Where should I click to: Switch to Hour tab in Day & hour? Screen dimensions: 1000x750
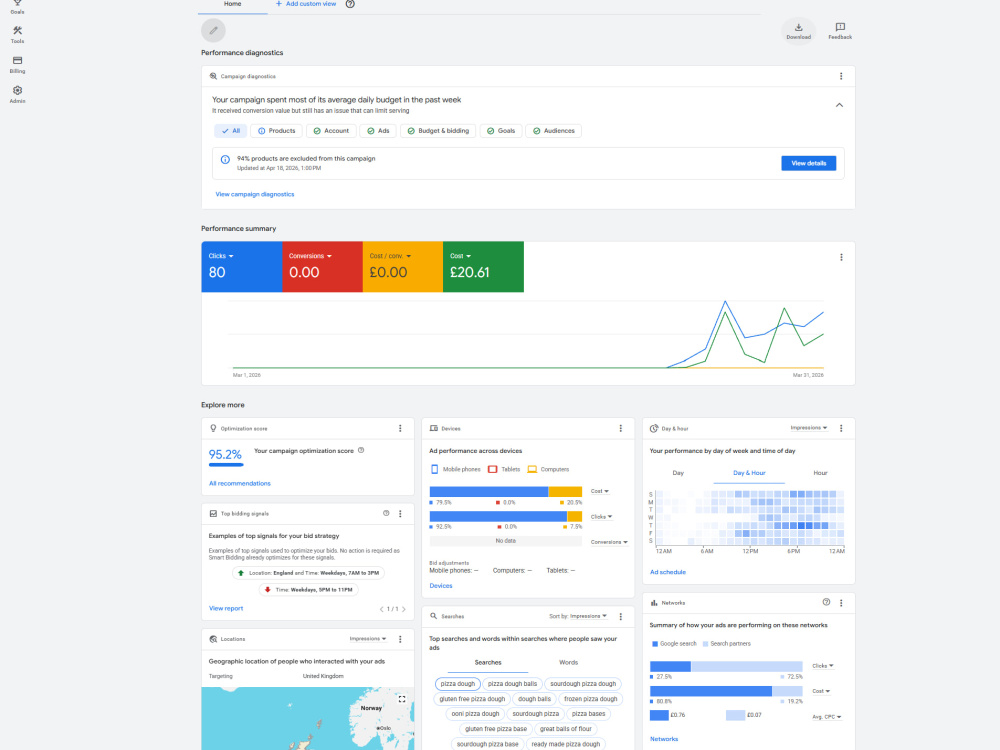coord(820,473)
